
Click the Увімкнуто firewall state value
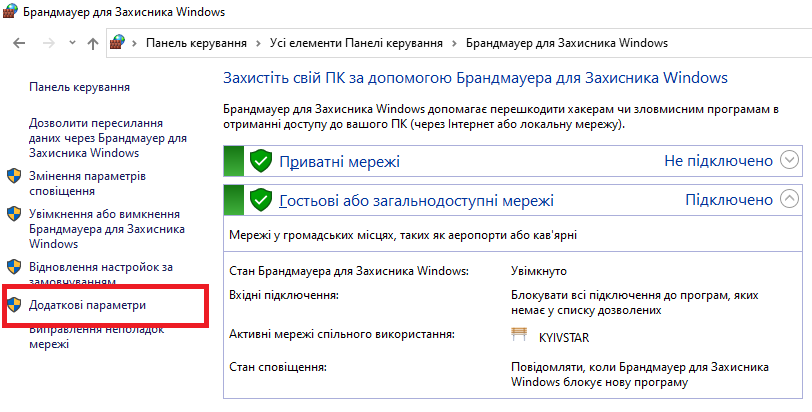pyautogui.click(x=539, y=271)
